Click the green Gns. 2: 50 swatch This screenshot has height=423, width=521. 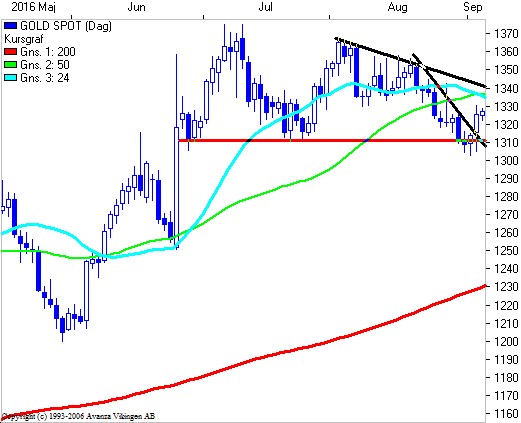(x=10, y=65)
